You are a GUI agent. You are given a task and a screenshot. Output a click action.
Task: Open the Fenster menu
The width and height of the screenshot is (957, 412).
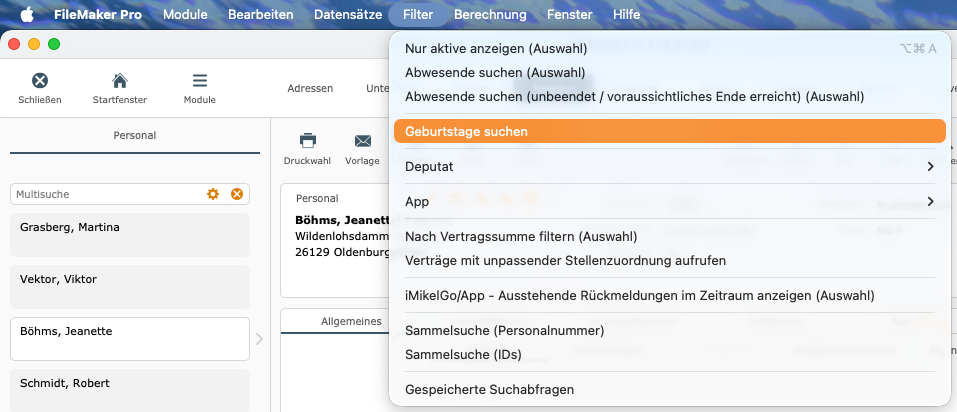click(569, 15)
